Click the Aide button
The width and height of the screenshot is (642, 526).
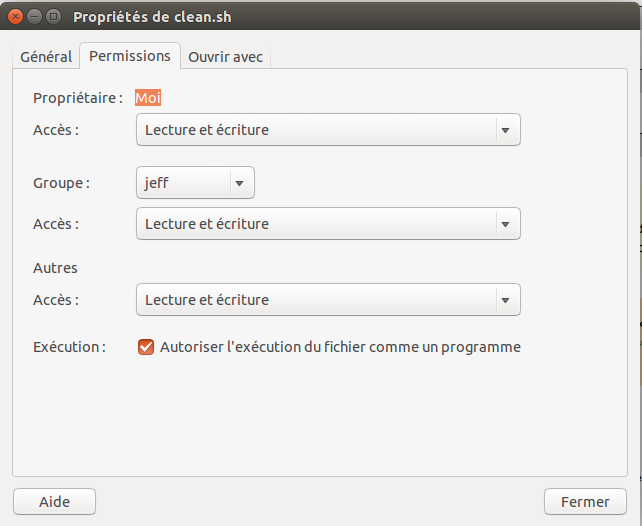[x=54, y=501]
